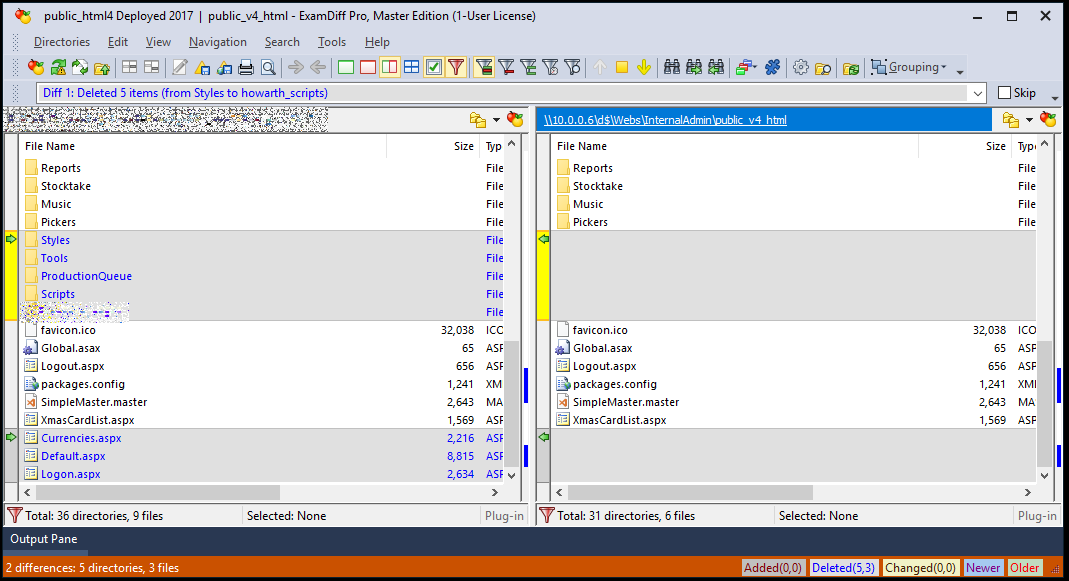This screenshot has height=581, width=1069.
Task: Expand overflow arrow right of Skip
Action: 1055,98
